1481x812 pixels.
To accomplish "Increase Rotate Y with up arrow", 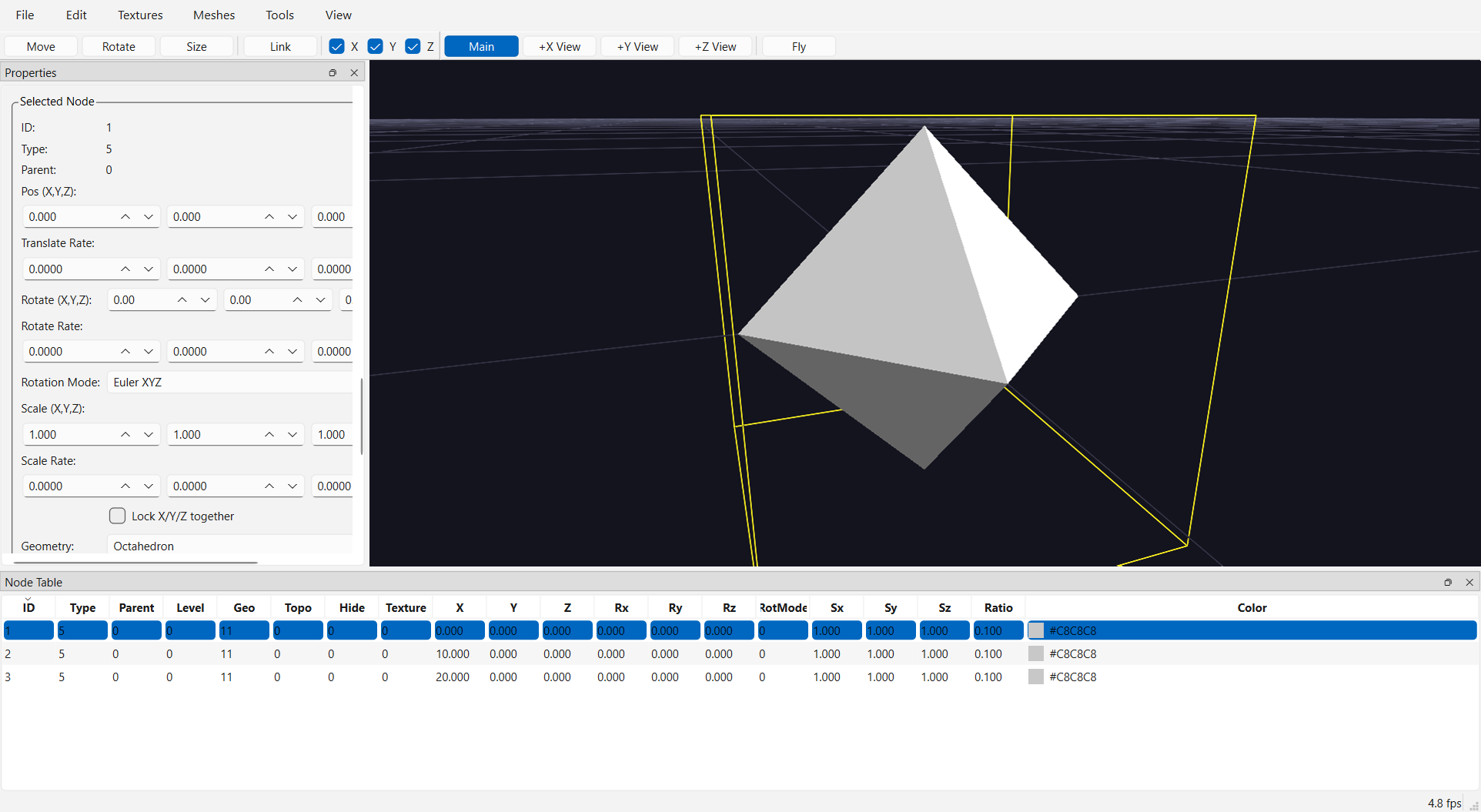I will click(298, 299).
